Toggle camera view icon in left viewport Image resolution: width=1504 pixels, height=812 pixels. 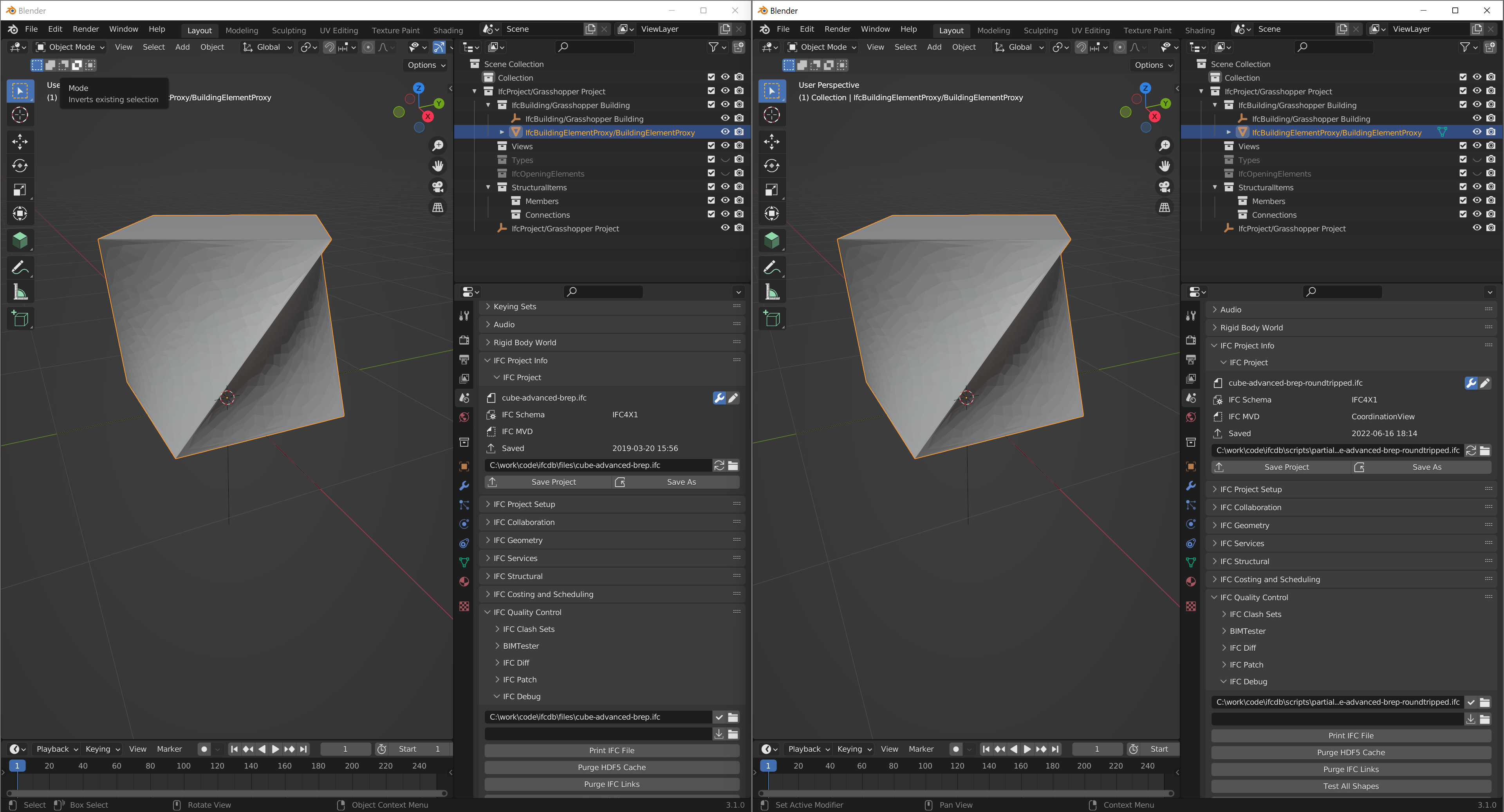[437, 187]
